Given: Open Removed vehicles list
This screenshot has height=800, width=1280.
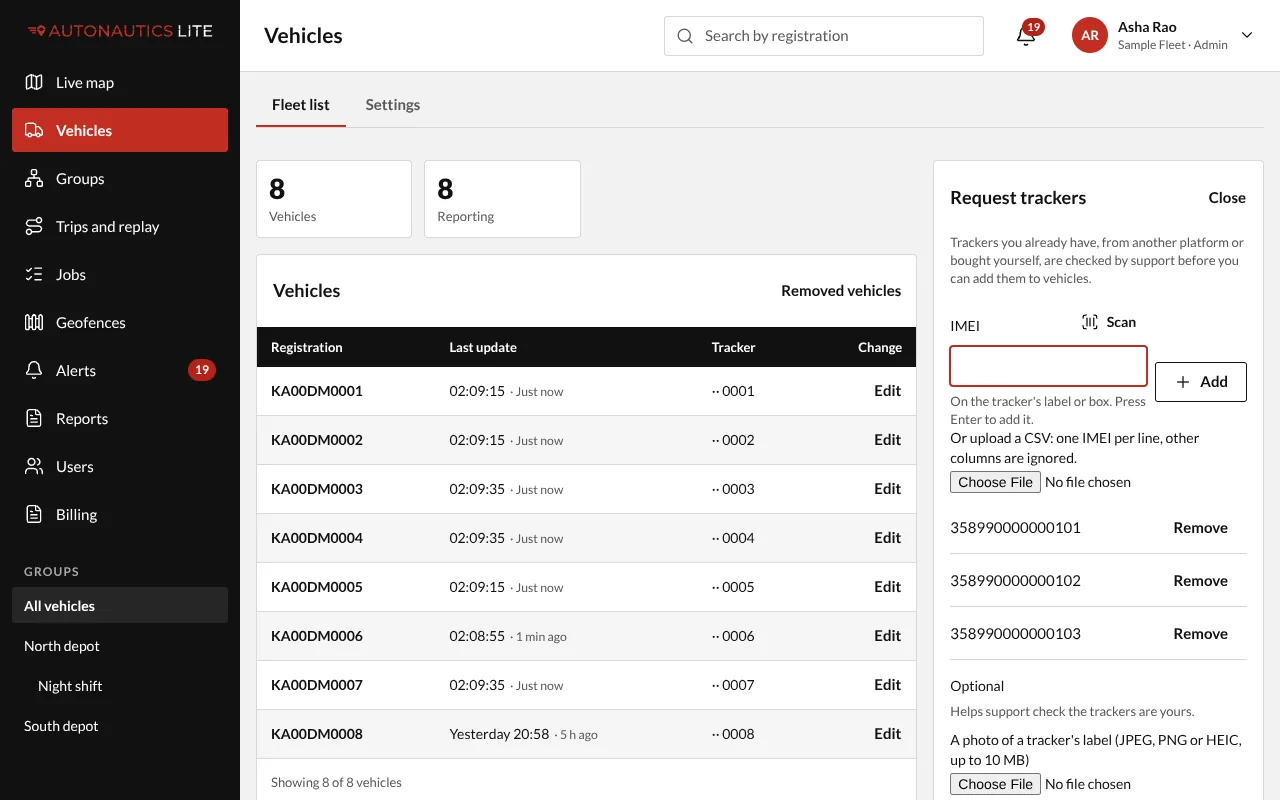Looking at the screenshot, I should click(841, 291).
